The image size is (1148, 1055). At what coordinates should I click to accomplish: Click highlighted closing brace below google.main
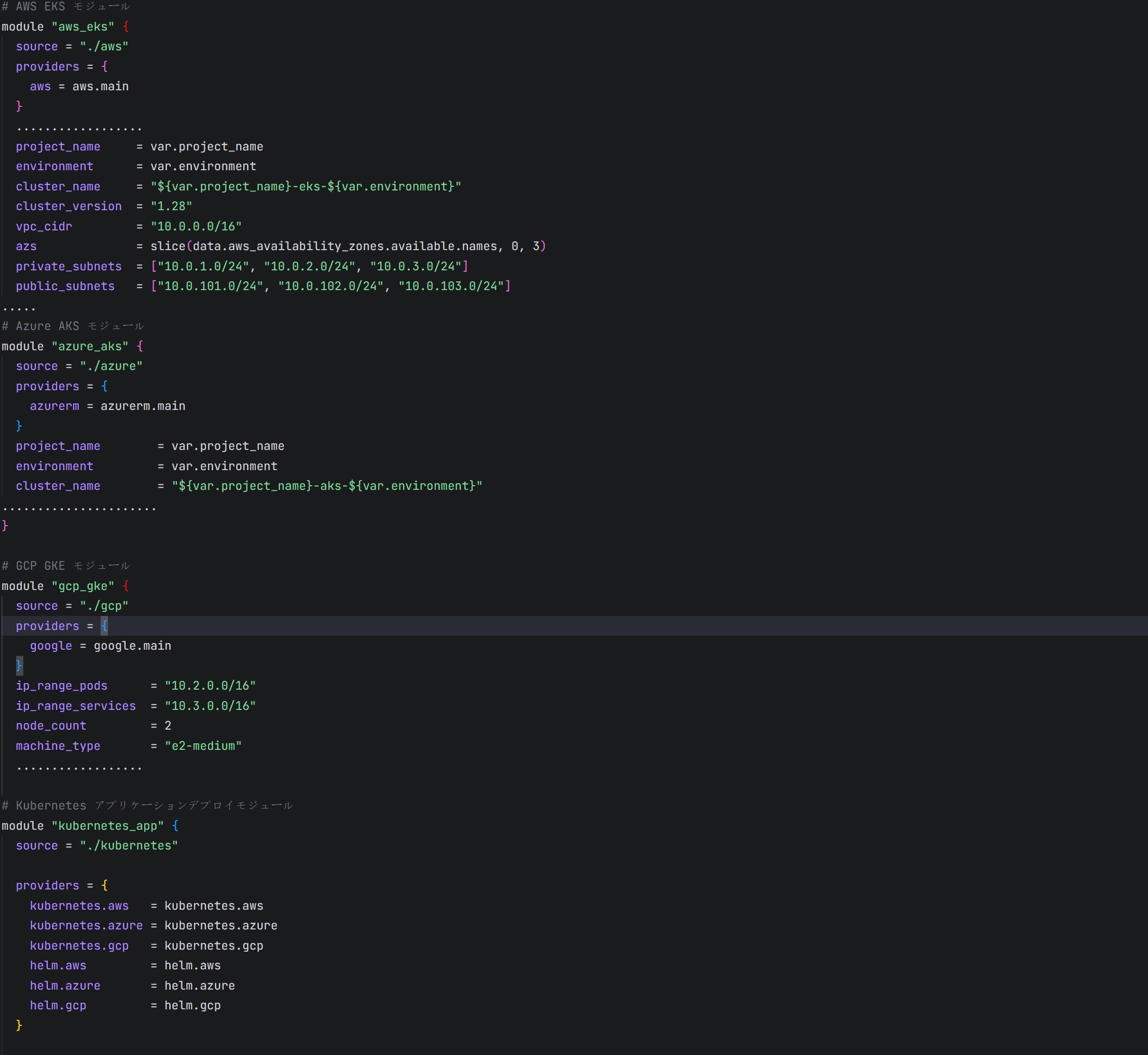click(19, 666)
